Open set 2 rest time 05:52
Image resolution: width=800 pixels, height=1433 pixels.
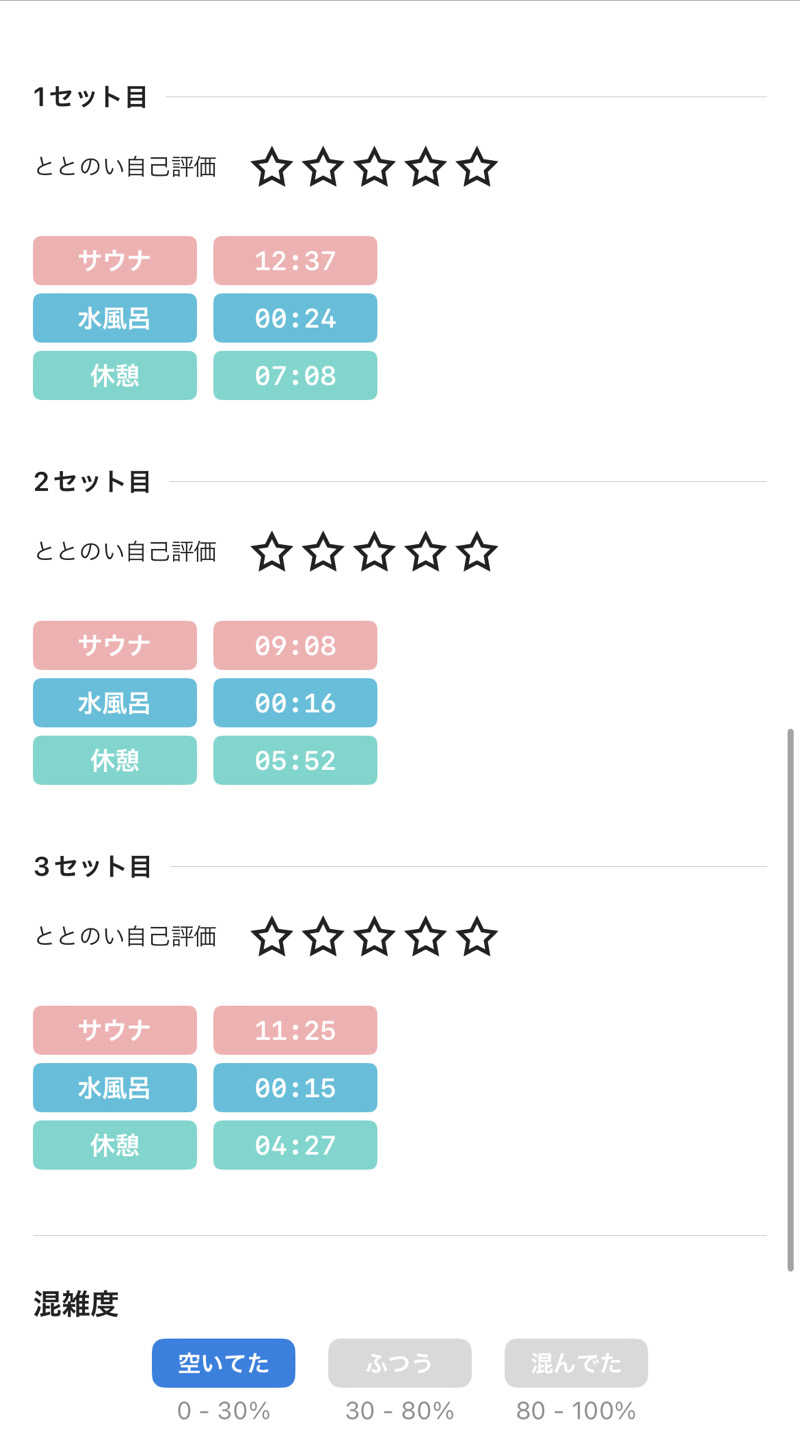pyautogui.click(x=295, y=760)
